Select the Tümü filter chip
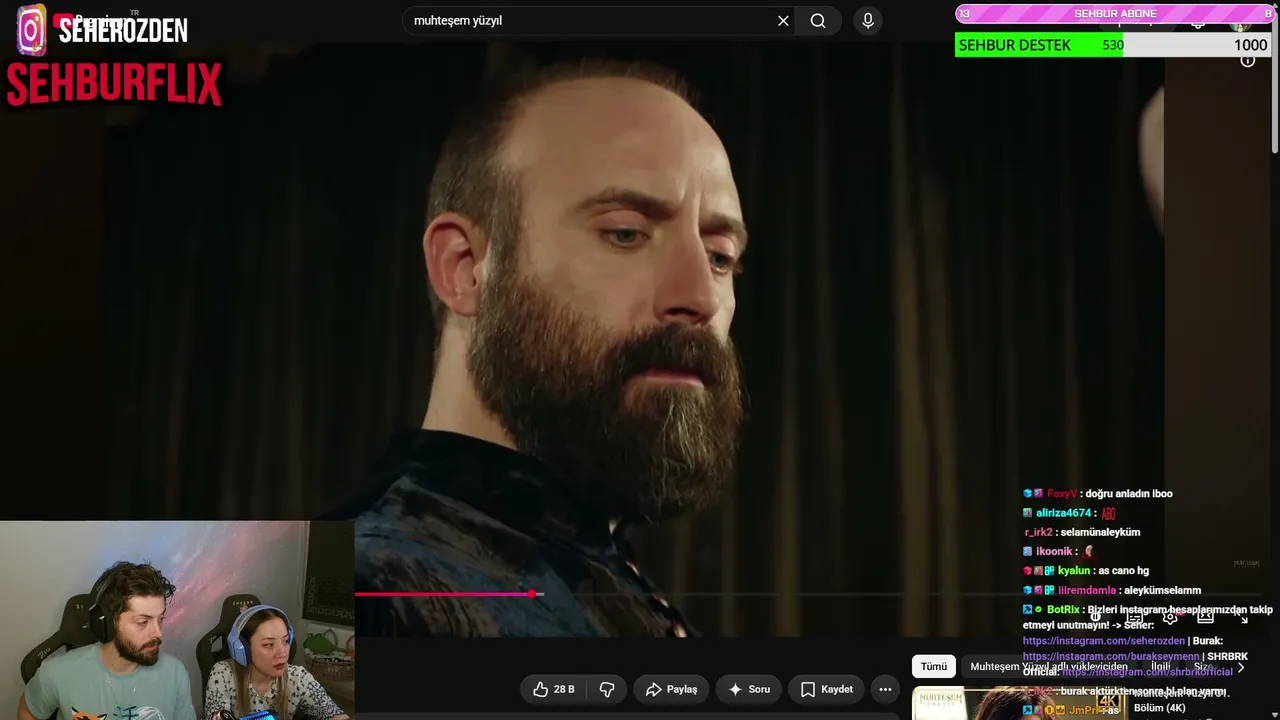 coord(933,667)
